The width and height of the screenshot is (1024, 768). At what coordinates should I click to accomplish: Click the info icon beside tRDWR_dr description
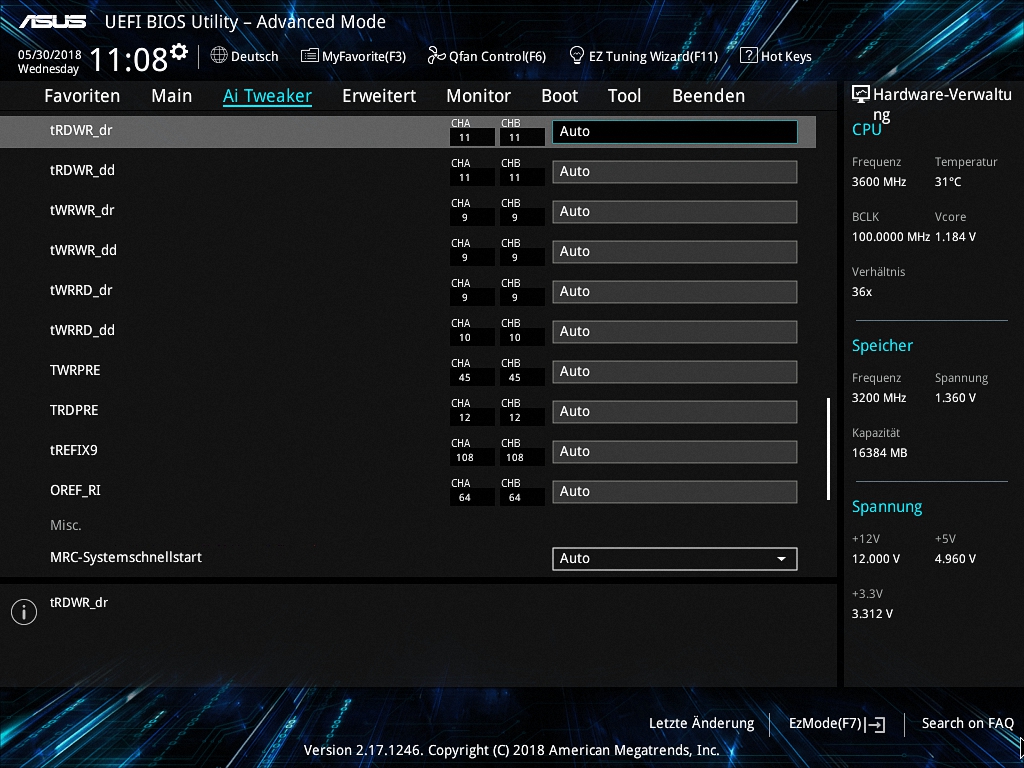point(24,612)
